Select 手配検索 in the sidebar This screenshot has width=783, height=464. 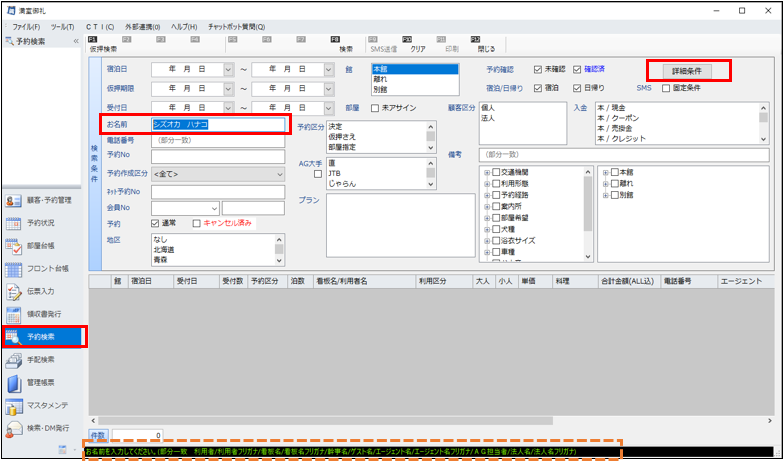click(x=42, y=360)
